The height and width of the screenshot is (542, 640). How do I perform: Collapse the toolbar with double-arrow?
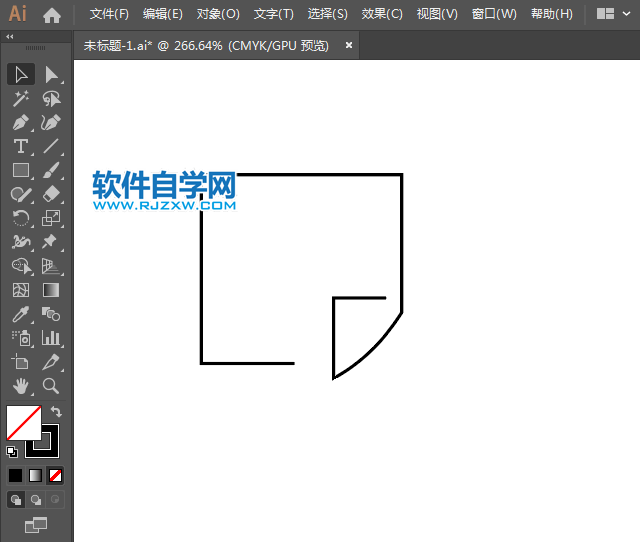point(10,36)
